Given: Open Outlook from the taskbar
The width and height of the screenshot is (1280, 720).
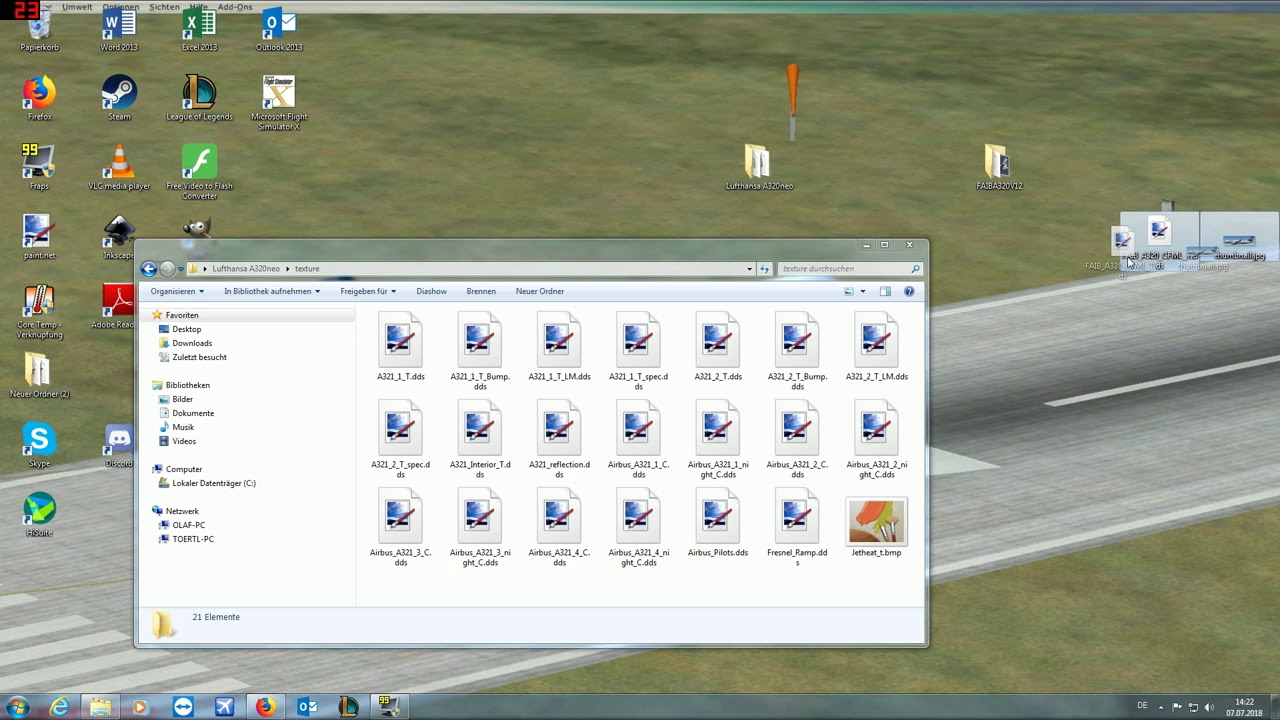Looking at the screenshot, I should tap(307, 707).
